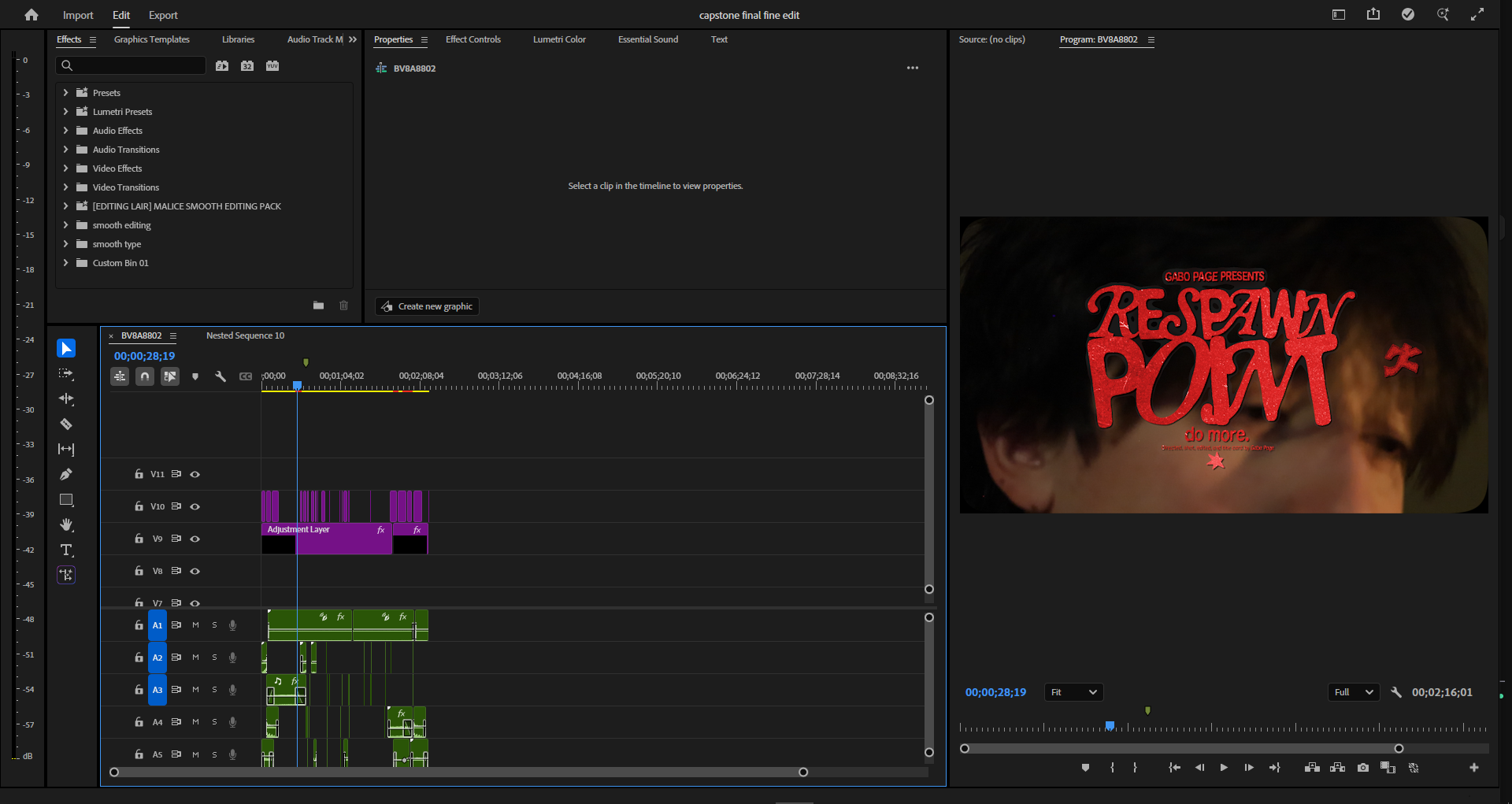Screen dimensions: 1512x804
Task: Filter by Accelerated Effects icon
Action: pyautogui.click(x=222, y=66)
